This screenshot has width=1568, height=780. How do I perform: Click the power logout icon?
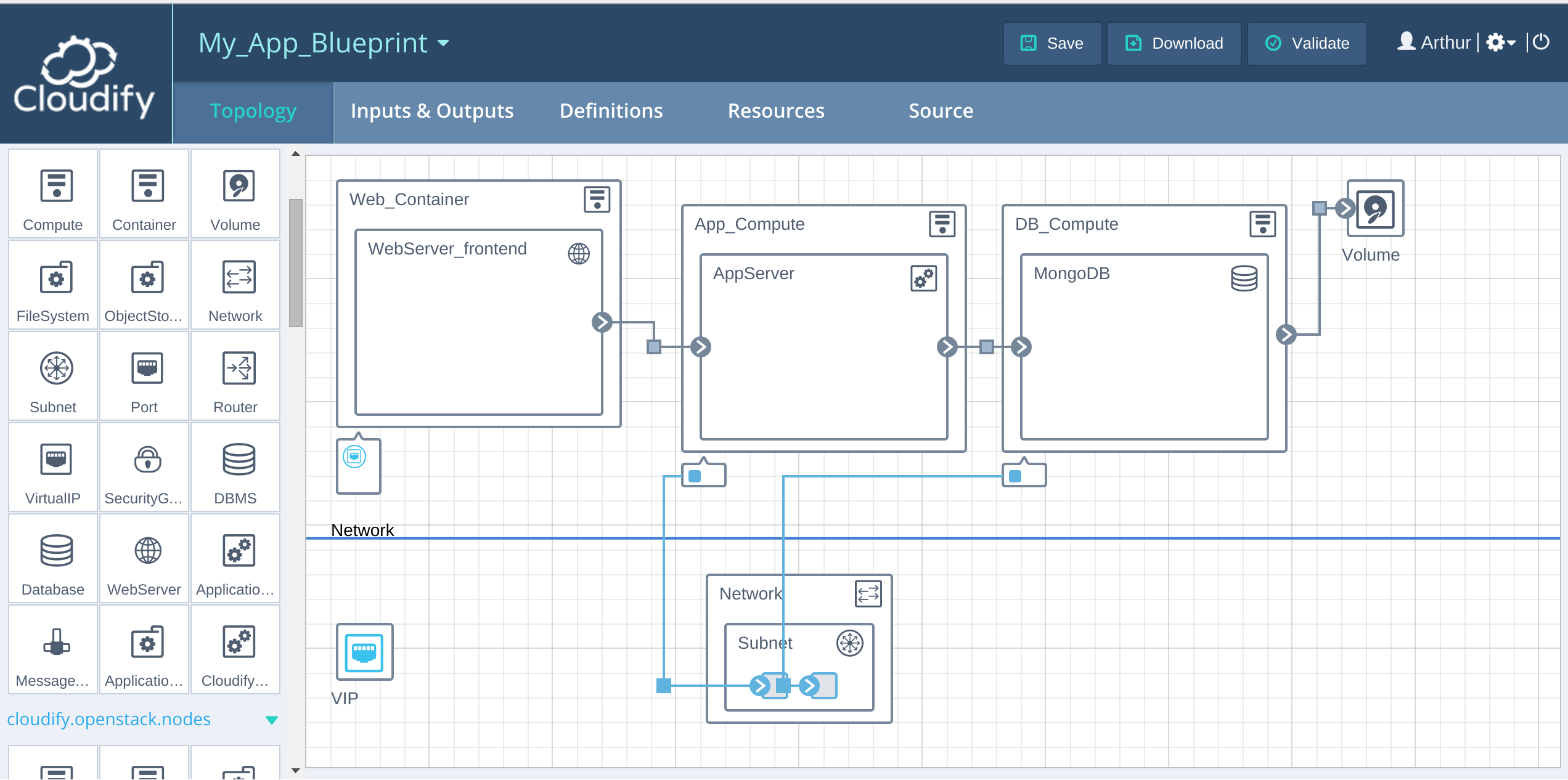(x=1541, y=42)
